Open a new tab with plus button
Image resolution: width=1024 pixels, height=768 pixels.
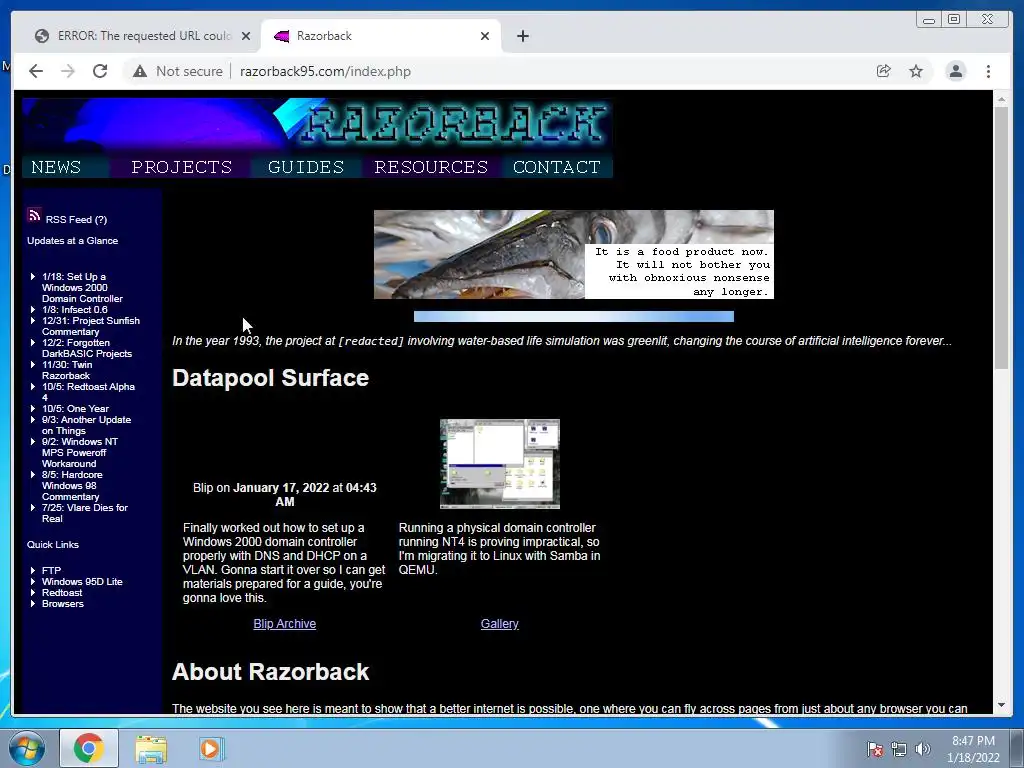(x=522, y=36)
